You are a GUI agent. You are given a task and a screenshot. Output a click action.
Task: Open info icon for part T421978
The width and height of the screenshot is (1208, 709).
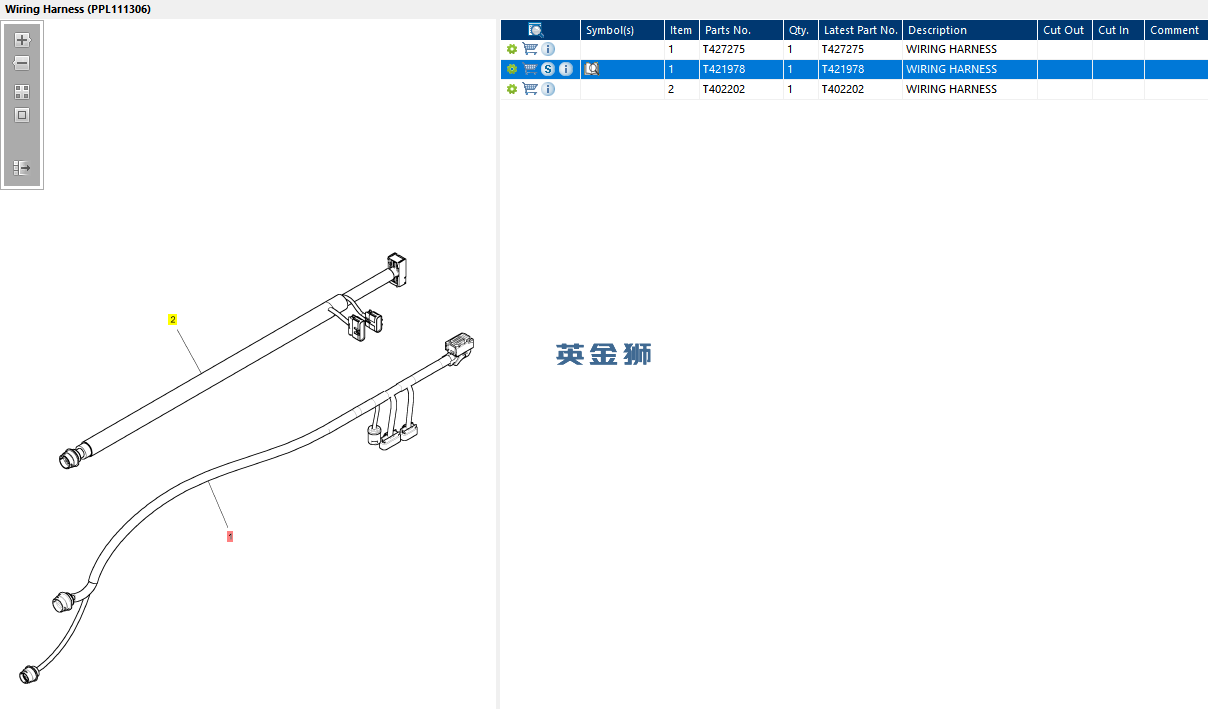[566, 69]
